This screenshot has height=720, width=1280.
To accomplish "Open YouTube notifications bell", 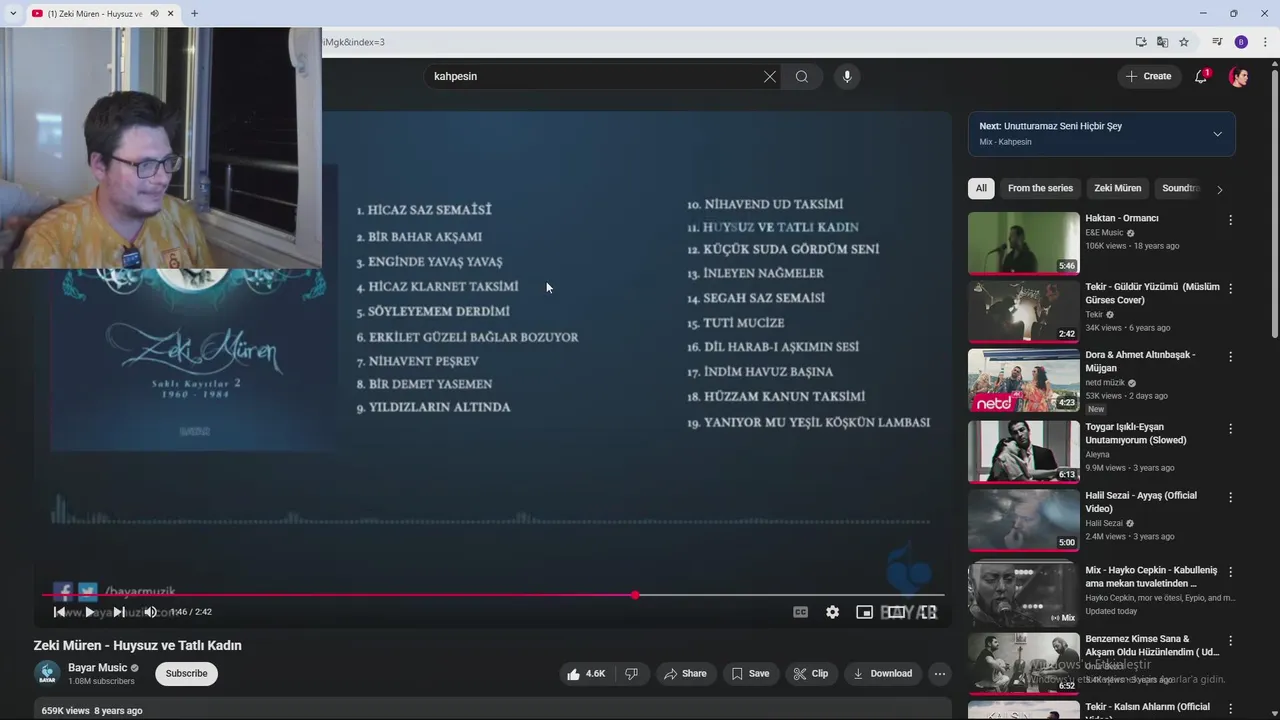I will [x=1202, y=76].
